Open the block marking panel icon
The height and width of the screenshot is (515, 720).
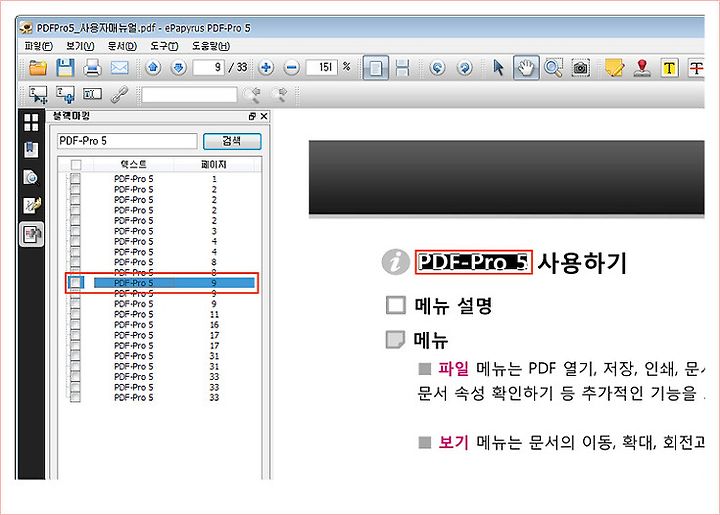[x=32, y=234]
